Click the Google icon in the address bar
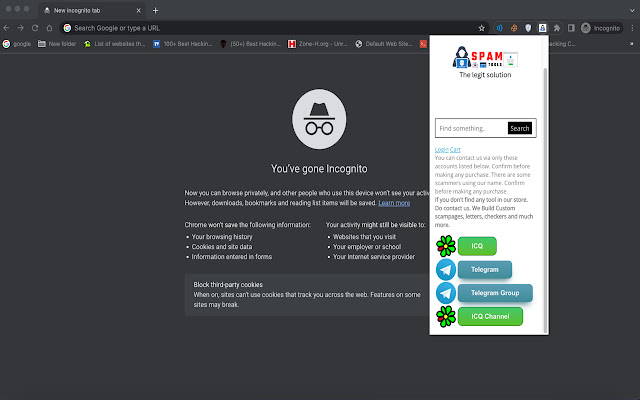 (67, 28)
